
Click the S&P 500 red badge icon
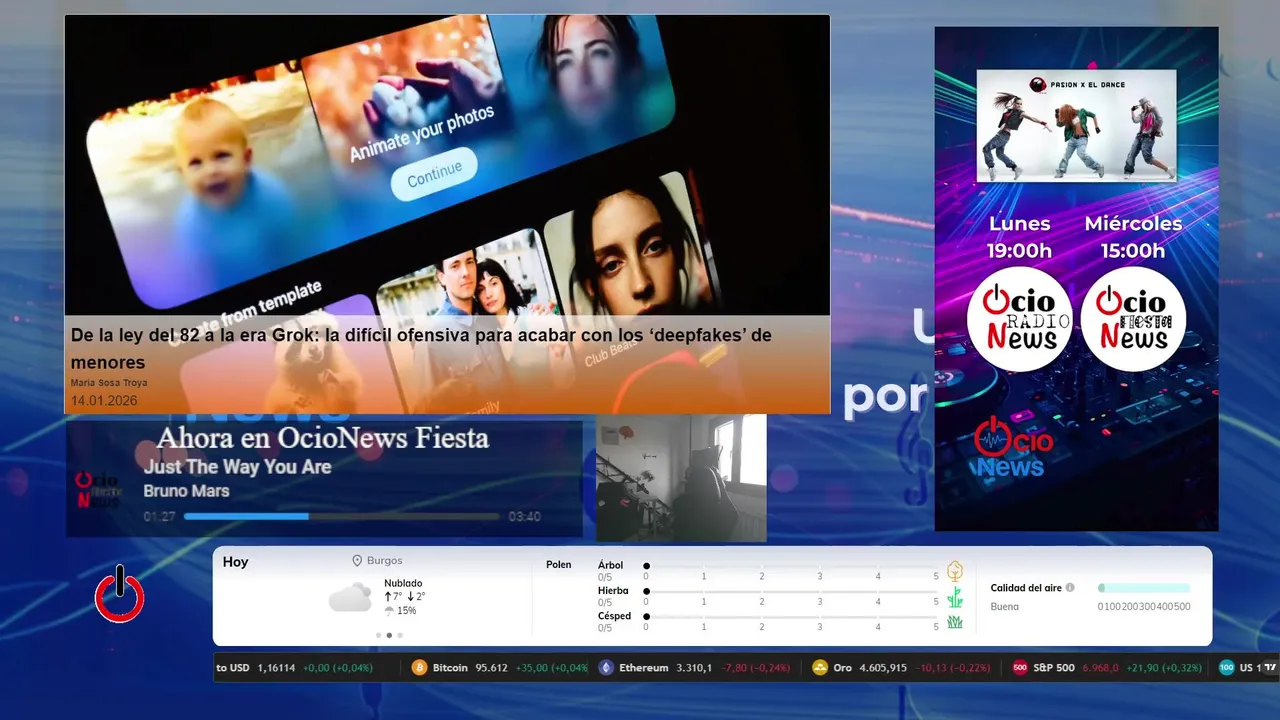coord(1020,668)
